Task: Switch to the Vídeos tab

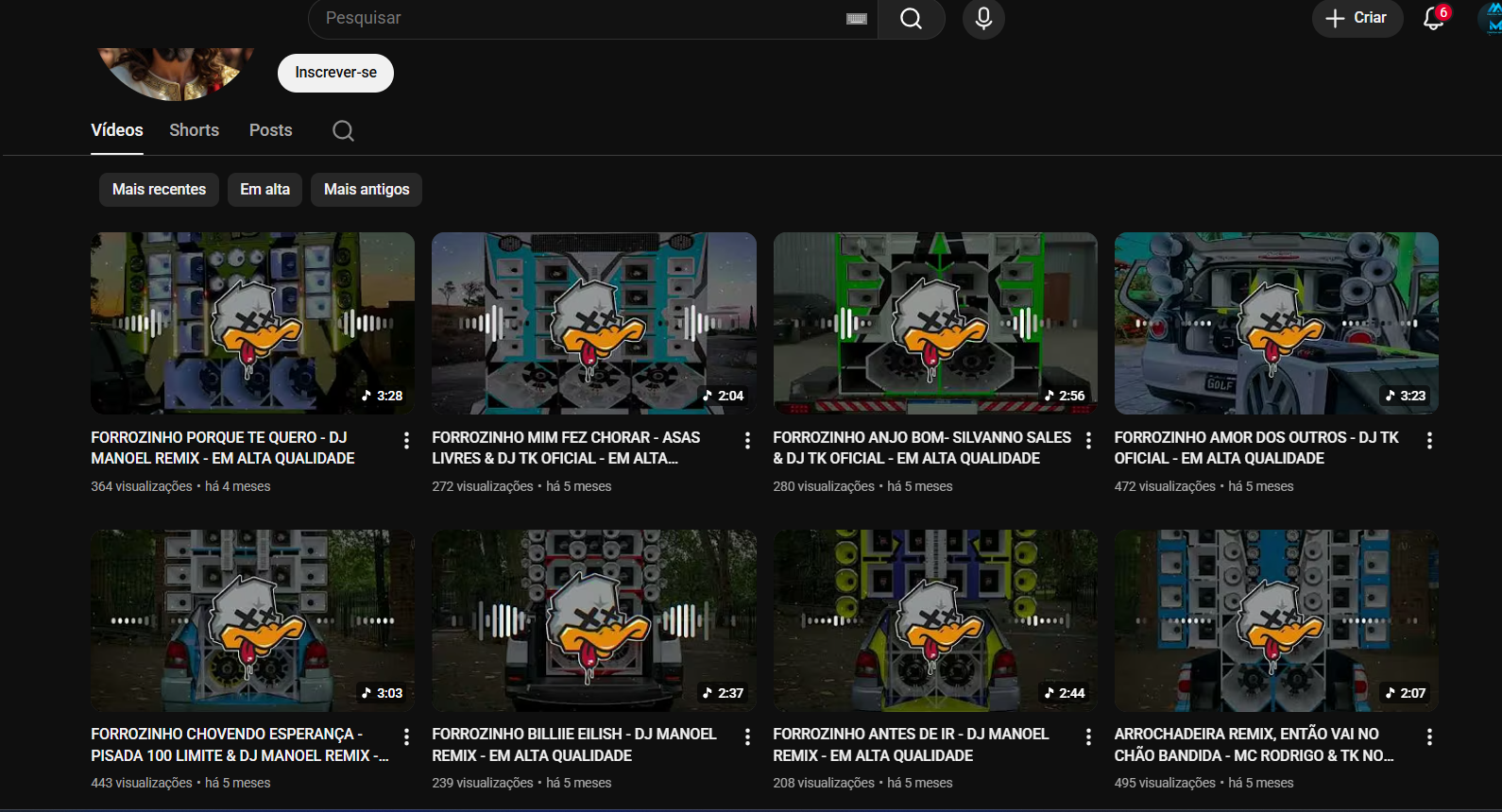Action: pos(117,130)
